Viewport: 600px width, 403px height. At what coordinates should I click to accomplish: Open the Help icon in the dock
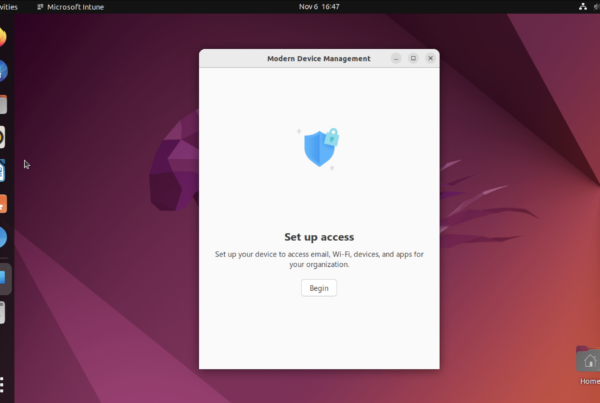(3, 237)
